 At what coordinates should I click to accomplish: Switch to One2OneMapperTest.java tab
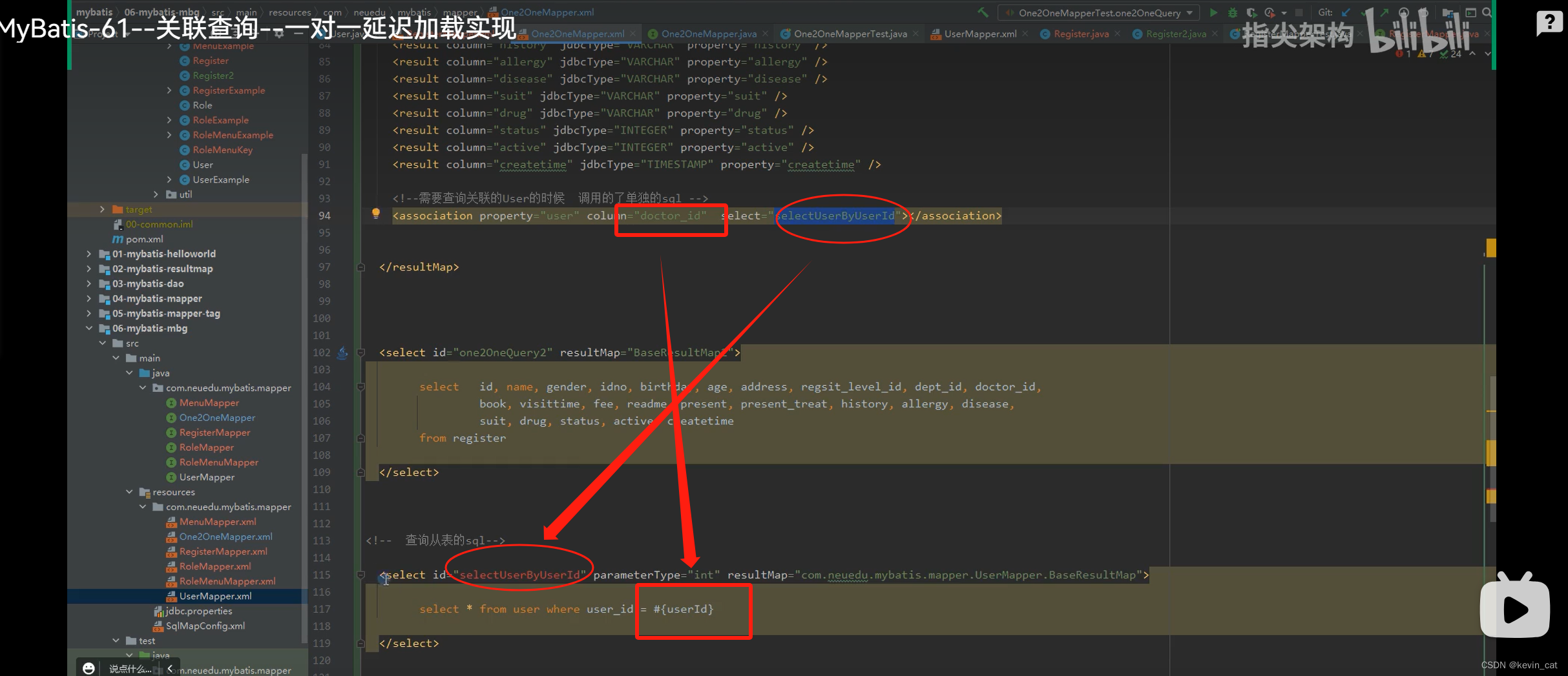pos(850,34)
